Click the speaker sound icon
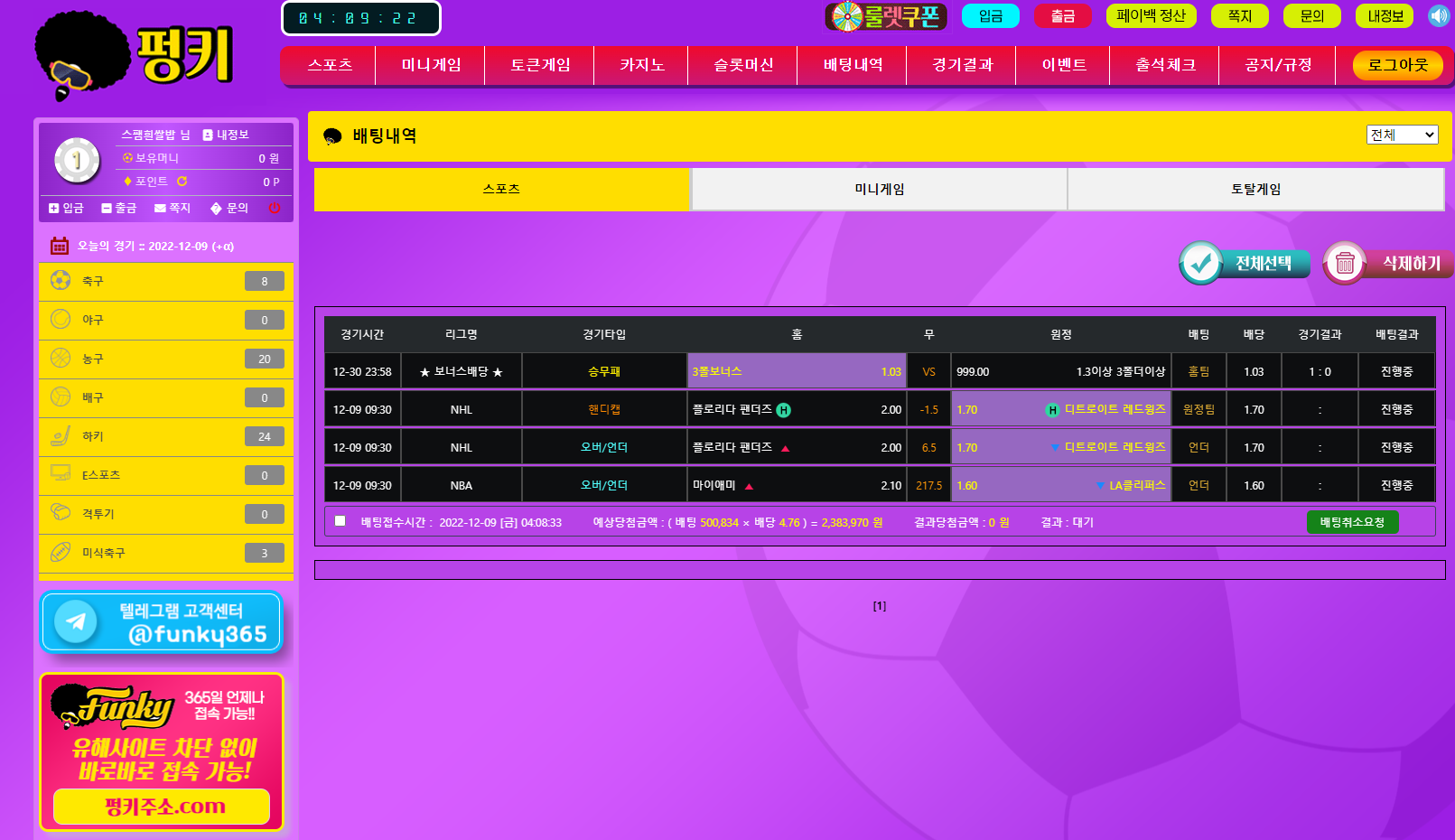This screenshot has width=1455, height=840. (1438, 16)
